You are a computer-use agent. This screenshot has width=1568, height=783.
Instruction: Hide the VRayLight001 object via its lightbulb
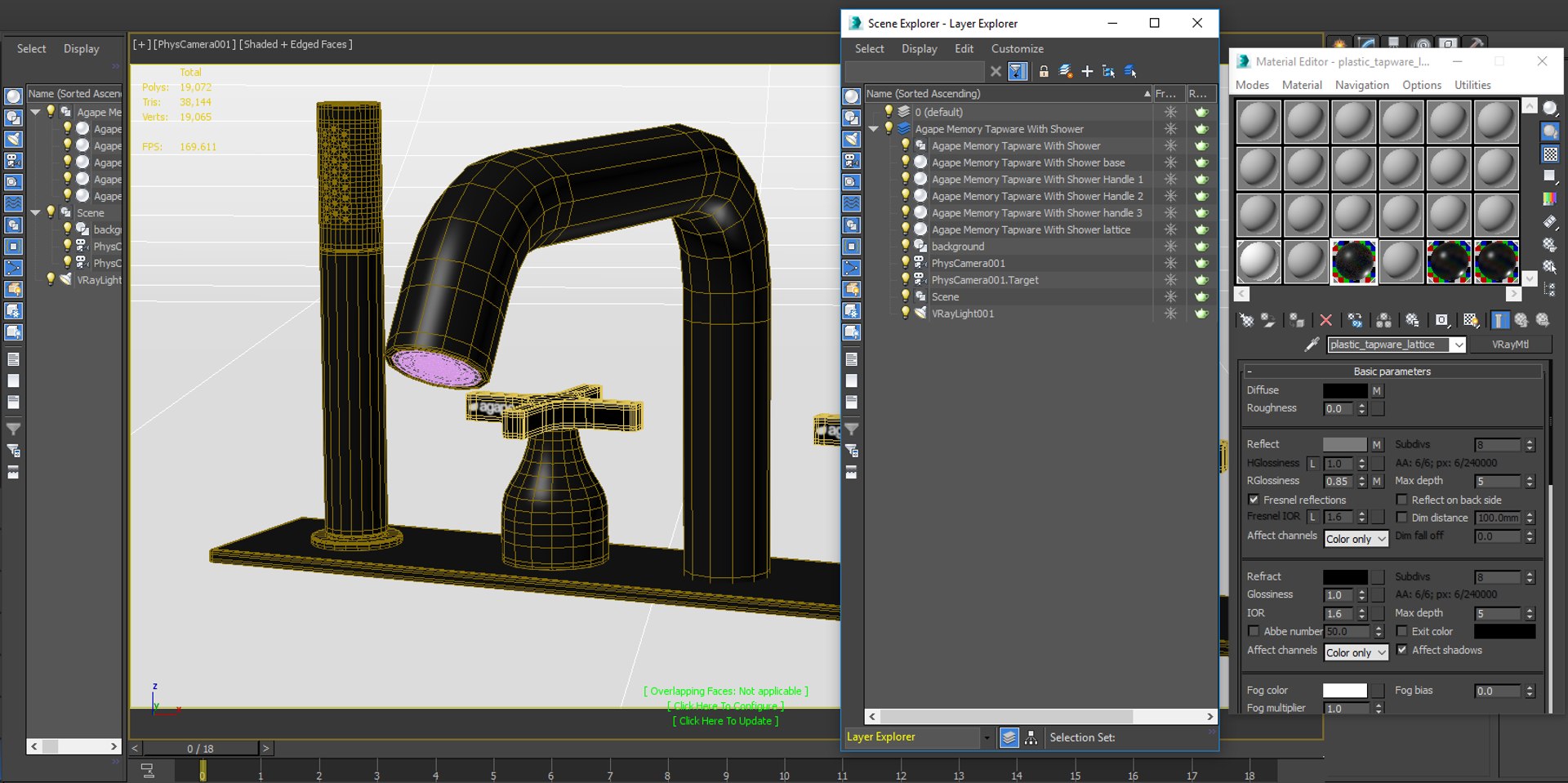pyautogui.click(x=905, y=313)
